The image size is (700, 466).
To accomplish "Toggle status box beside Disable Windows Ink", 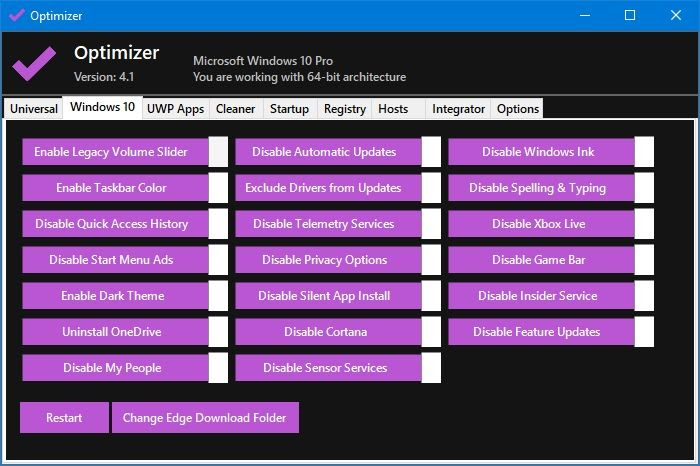I will 644,152.
